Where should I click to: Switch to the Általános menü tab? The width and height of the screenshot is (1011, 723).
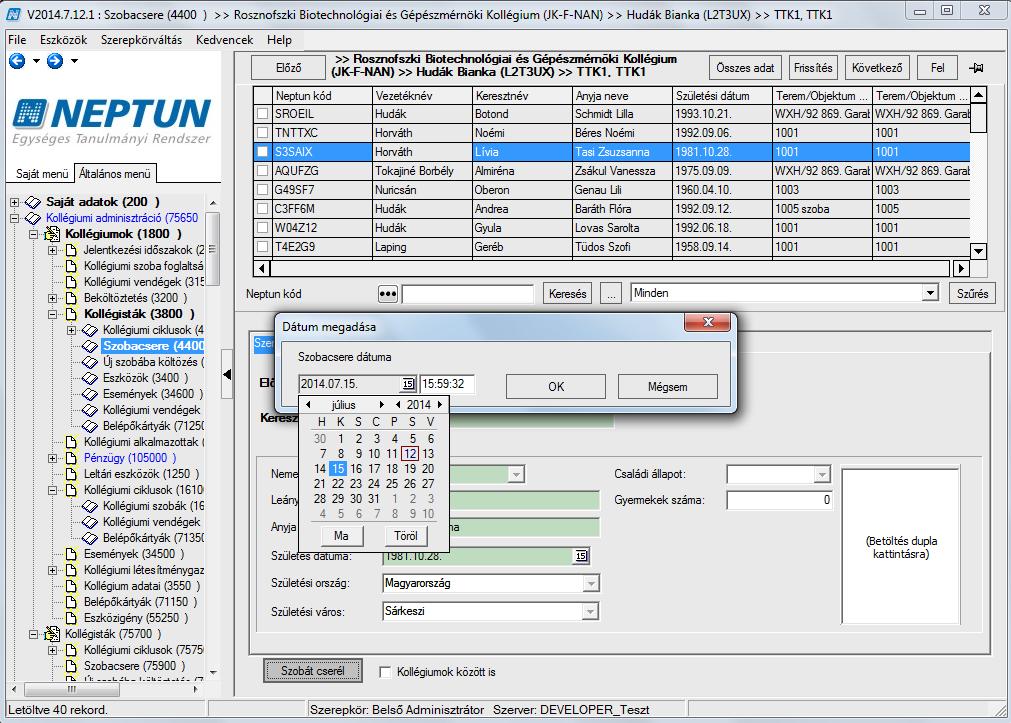click(115, 173)
